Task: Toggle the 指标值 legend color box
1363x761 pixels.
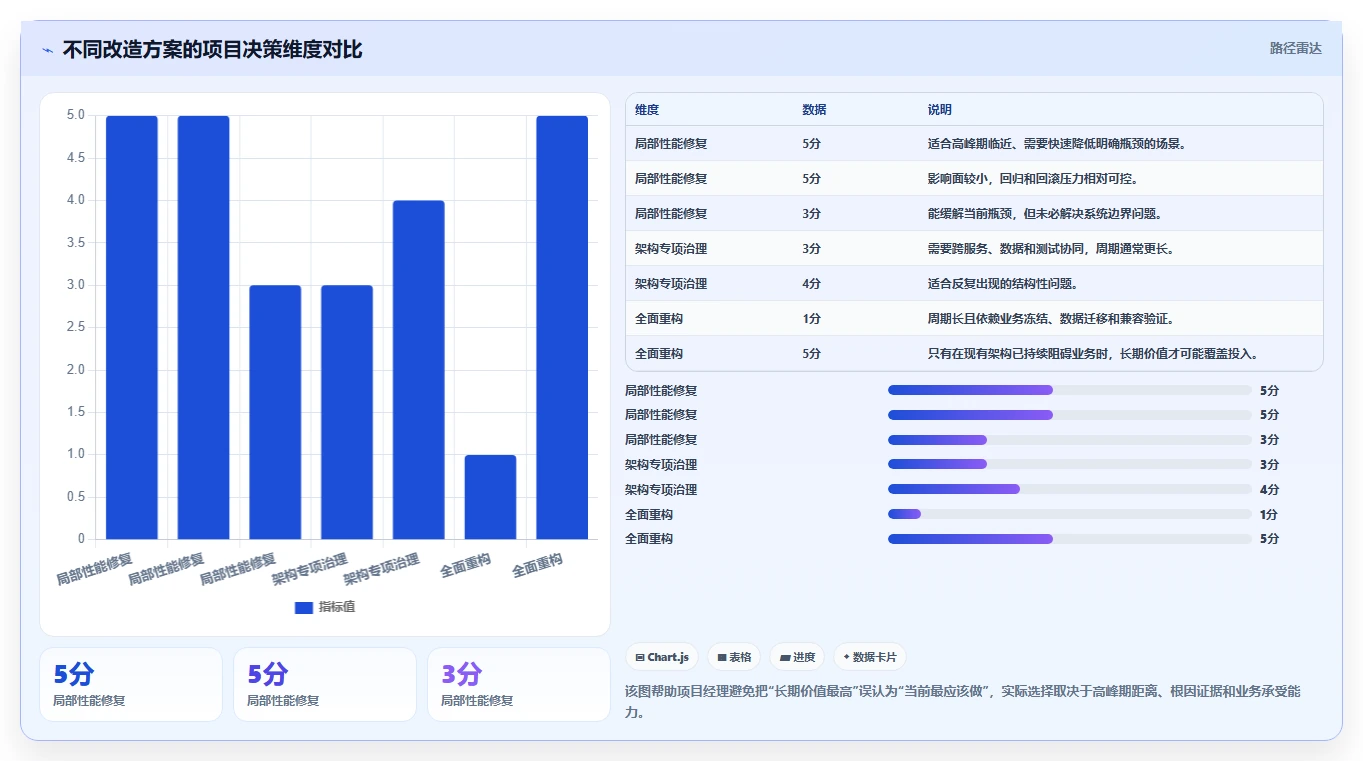Action: [304, 607]
